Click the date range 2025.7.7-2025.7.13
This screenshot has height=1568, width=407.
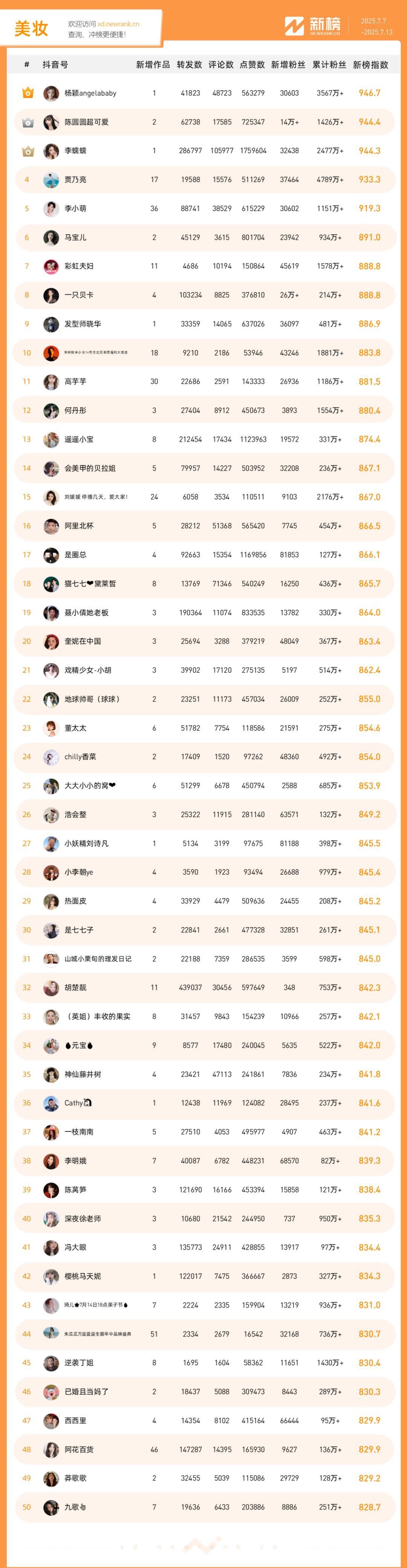[376, 27]
